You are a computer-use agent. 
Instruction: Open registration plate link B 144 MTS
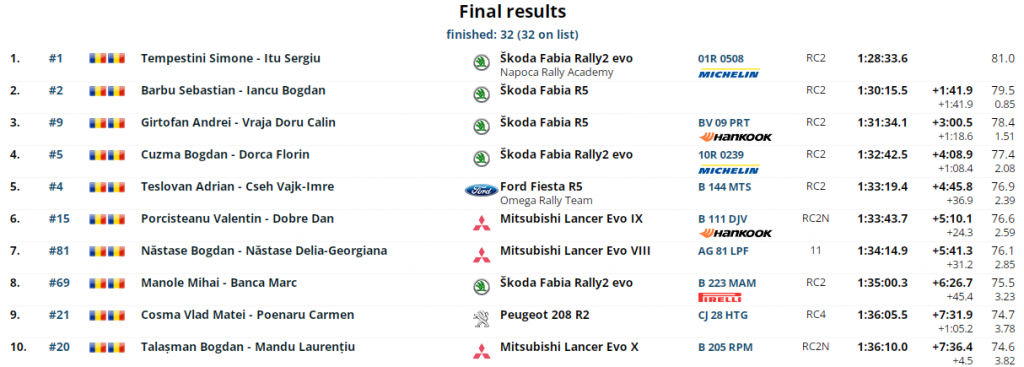point(724,187)
